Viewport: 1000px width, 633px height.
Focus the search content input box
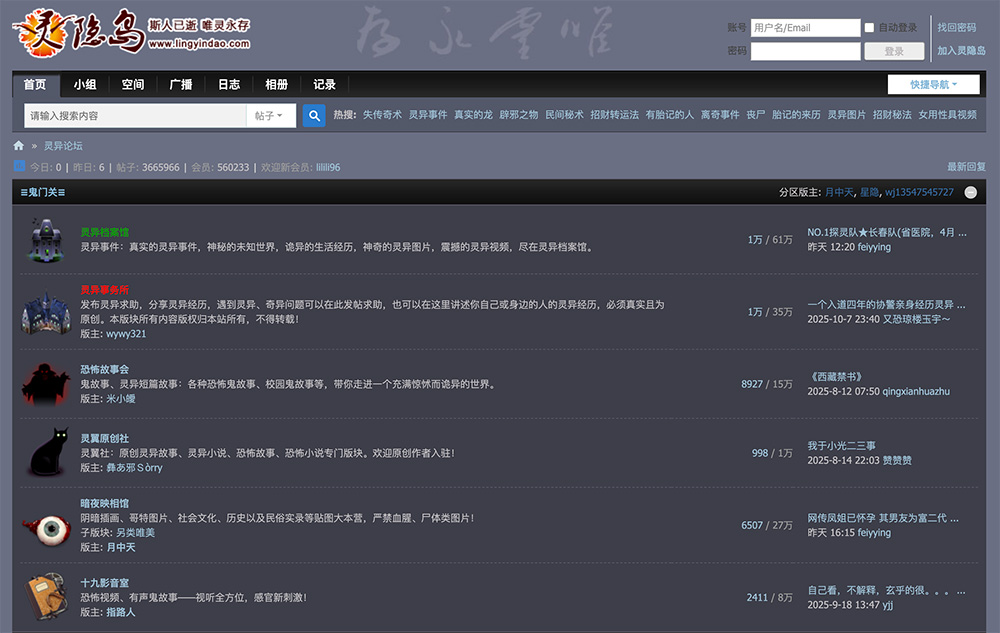click(135, 116)
